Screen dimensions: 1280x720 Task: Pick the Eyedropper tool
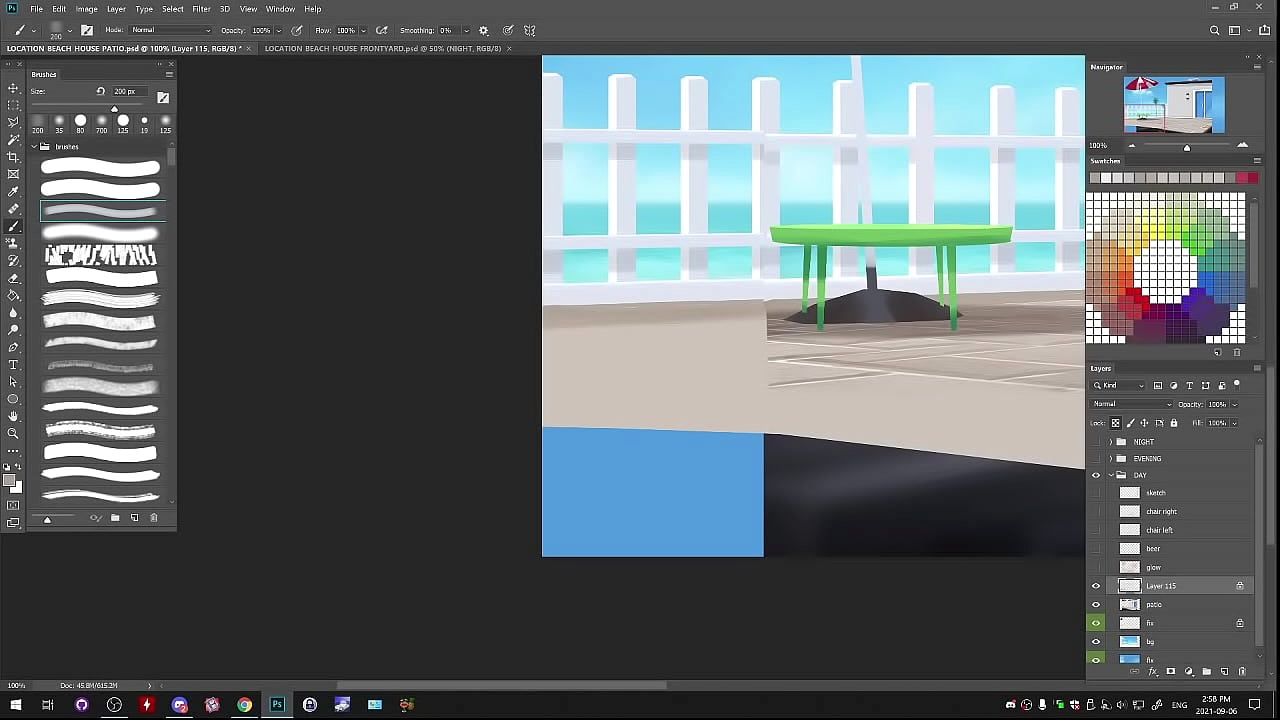(13, 192)
